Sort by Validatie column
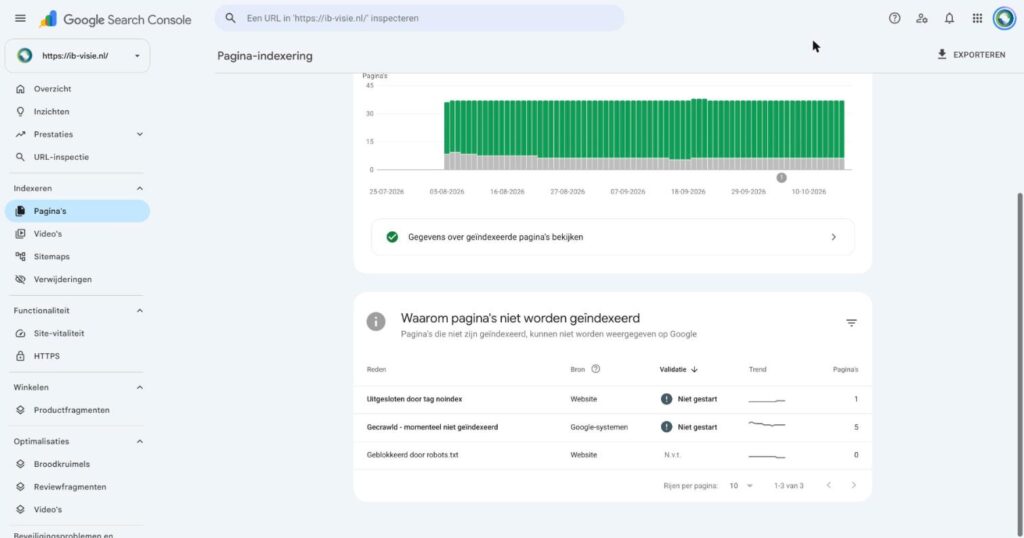Image resolution: width=1024 pixels, height=538 pixels. pos(679,370)
